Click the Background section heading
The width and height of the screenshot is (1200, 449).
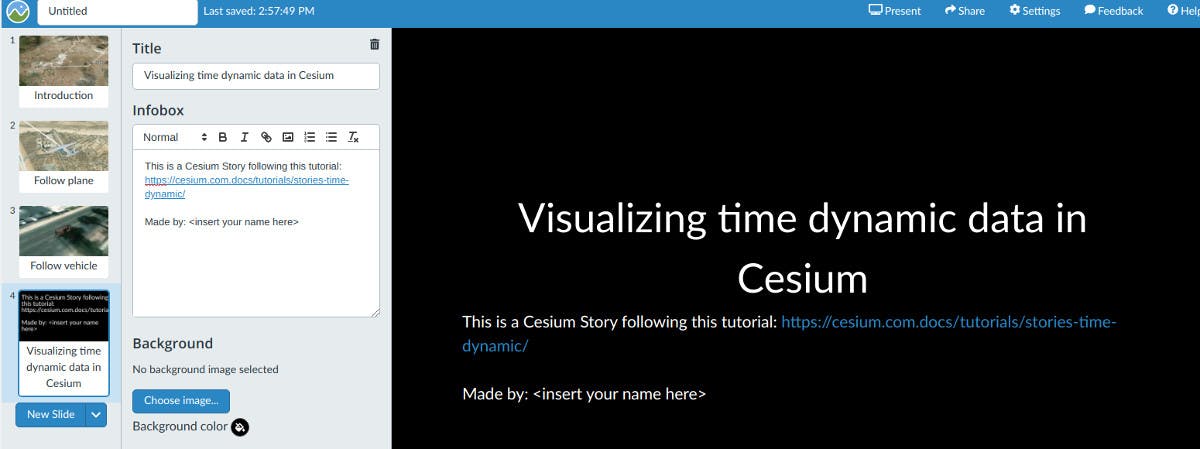(x=172, y=343)
